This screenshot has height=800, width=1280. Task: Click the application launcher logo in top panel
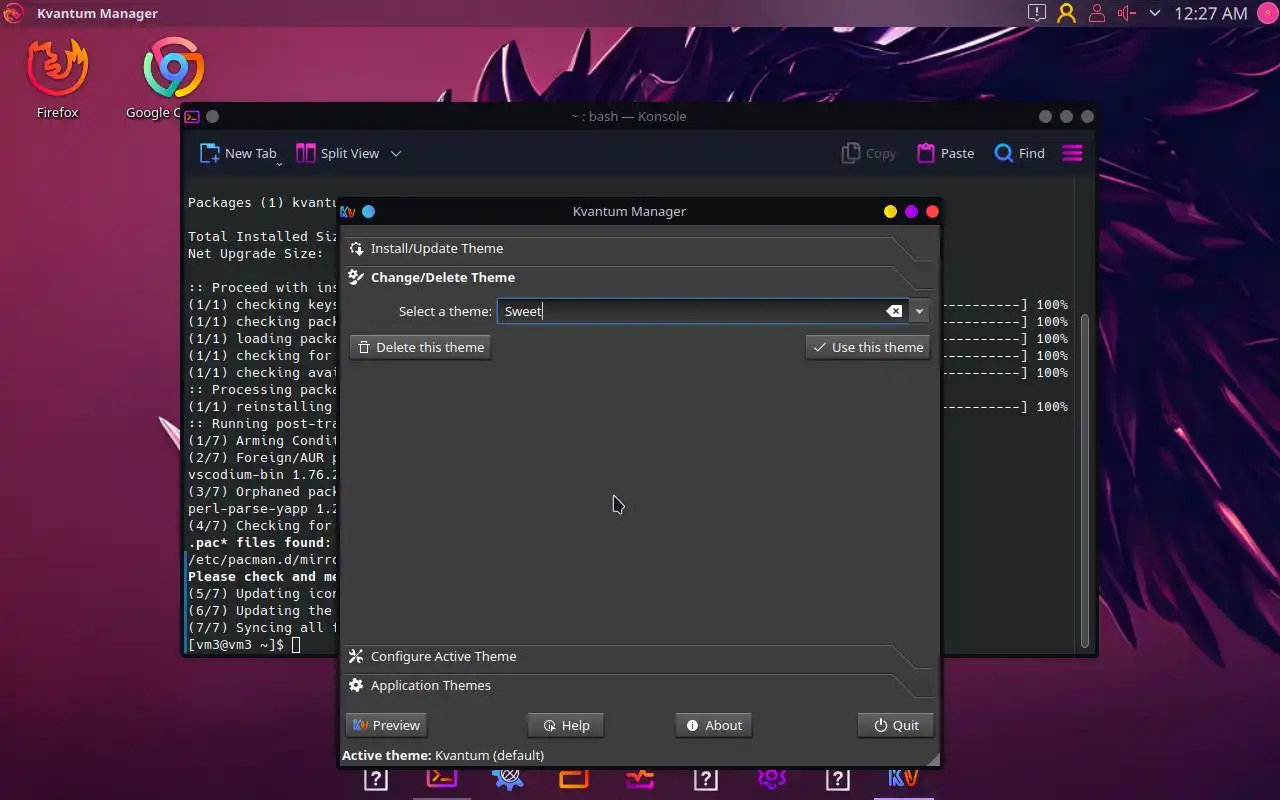pos(13,13)
